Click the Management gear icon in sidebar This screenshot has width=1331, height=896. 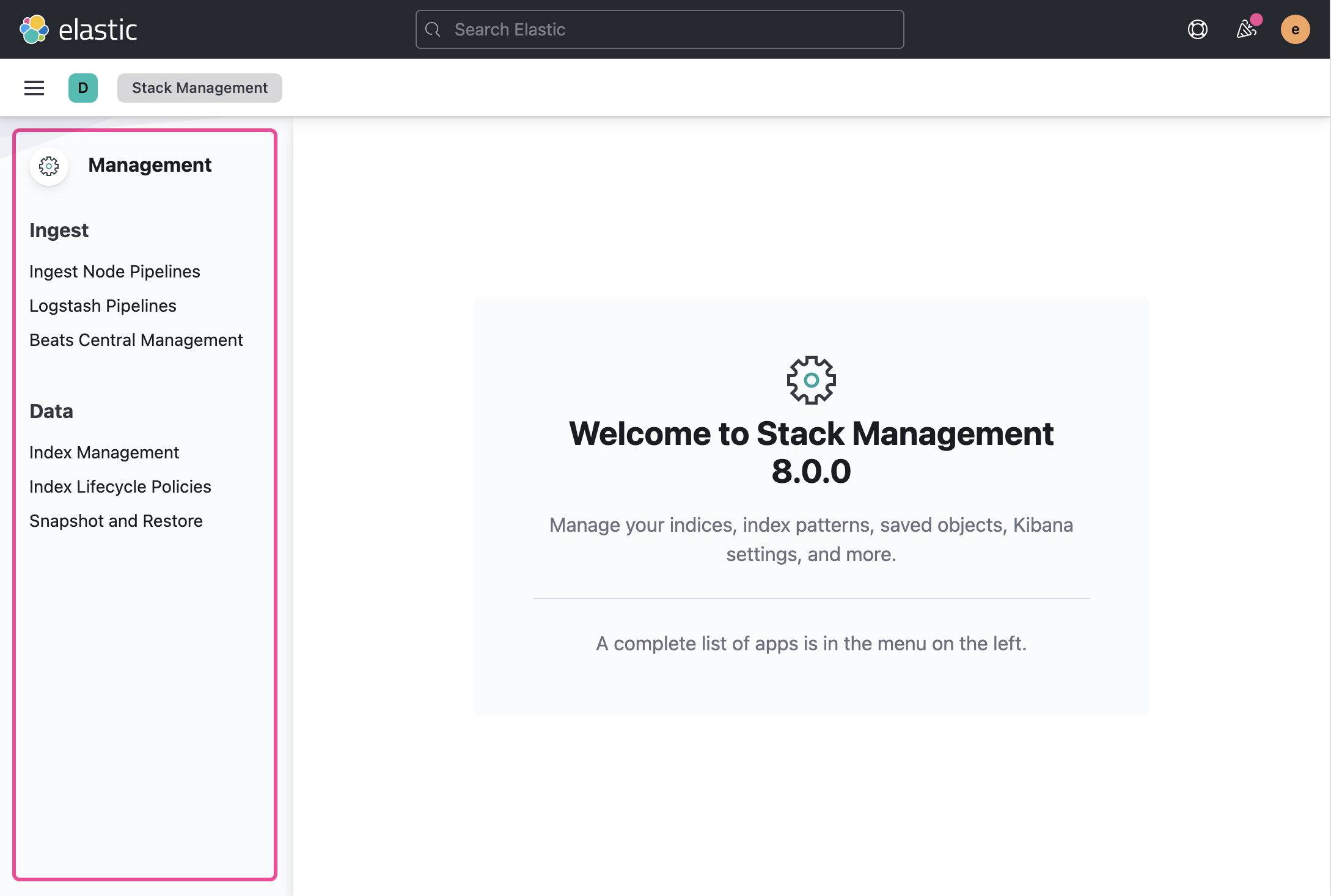49,166
